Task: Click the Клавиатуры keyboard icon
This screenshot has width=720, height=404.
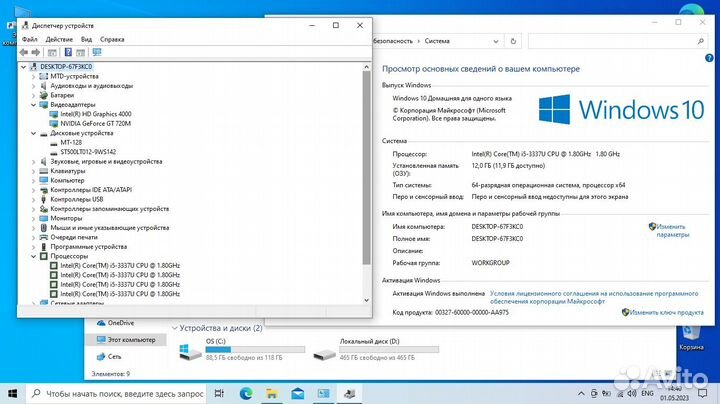Action: coord(44,171)
